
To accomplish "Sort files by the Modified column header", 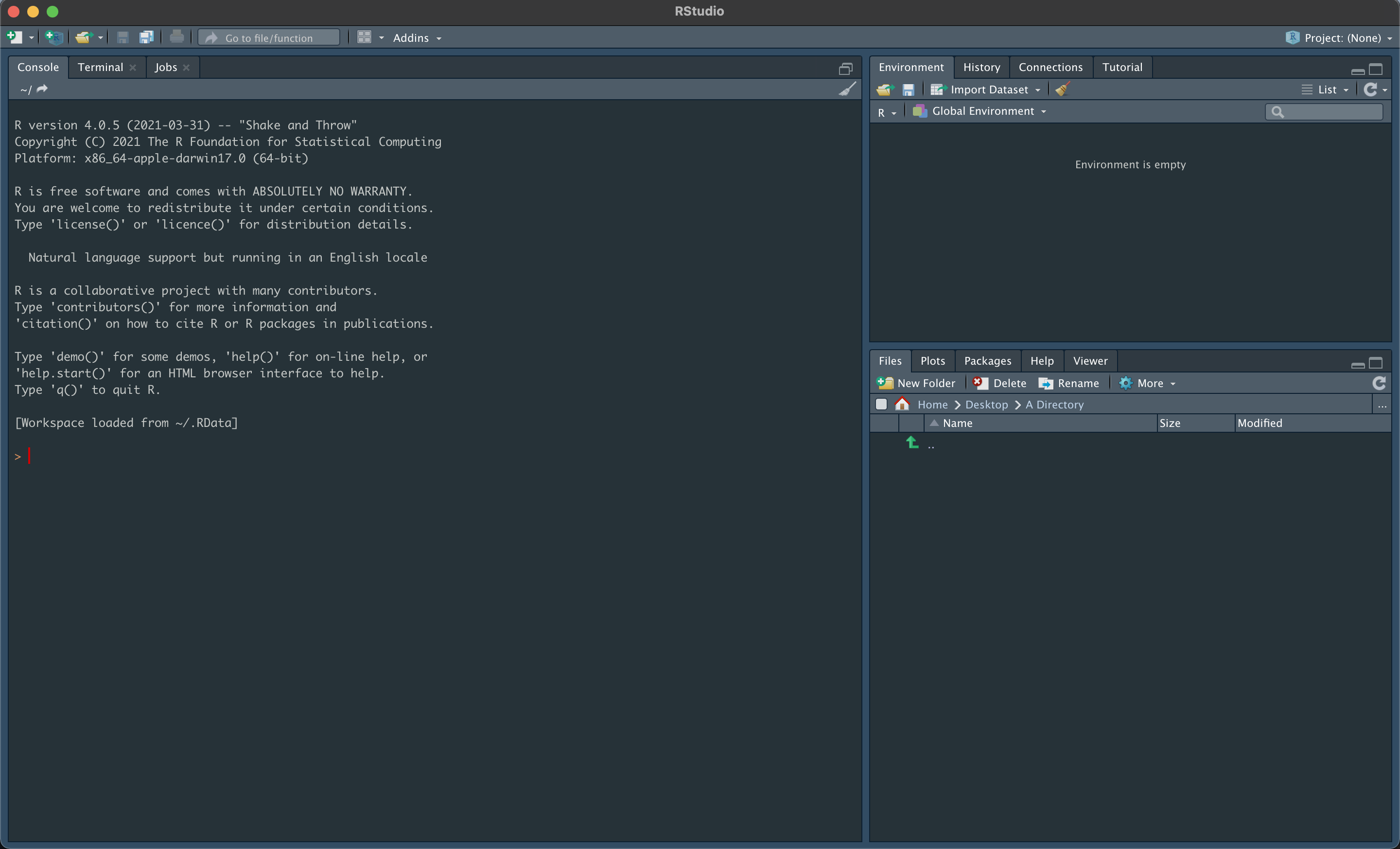I will point(1313,424).
